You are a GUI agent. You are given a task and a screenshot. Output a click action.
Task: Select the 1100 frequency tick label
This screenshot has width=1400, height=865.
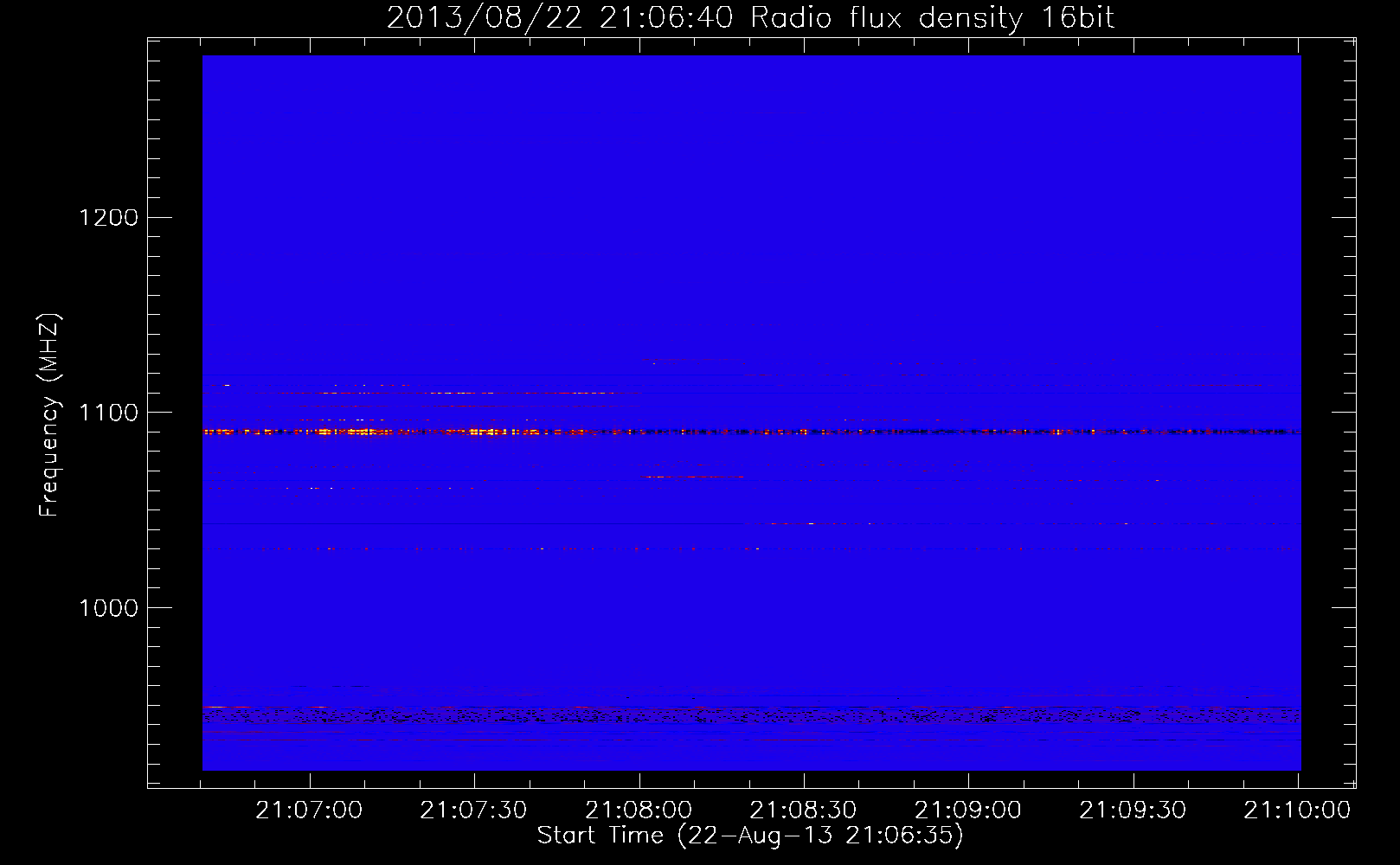[109, 413]
